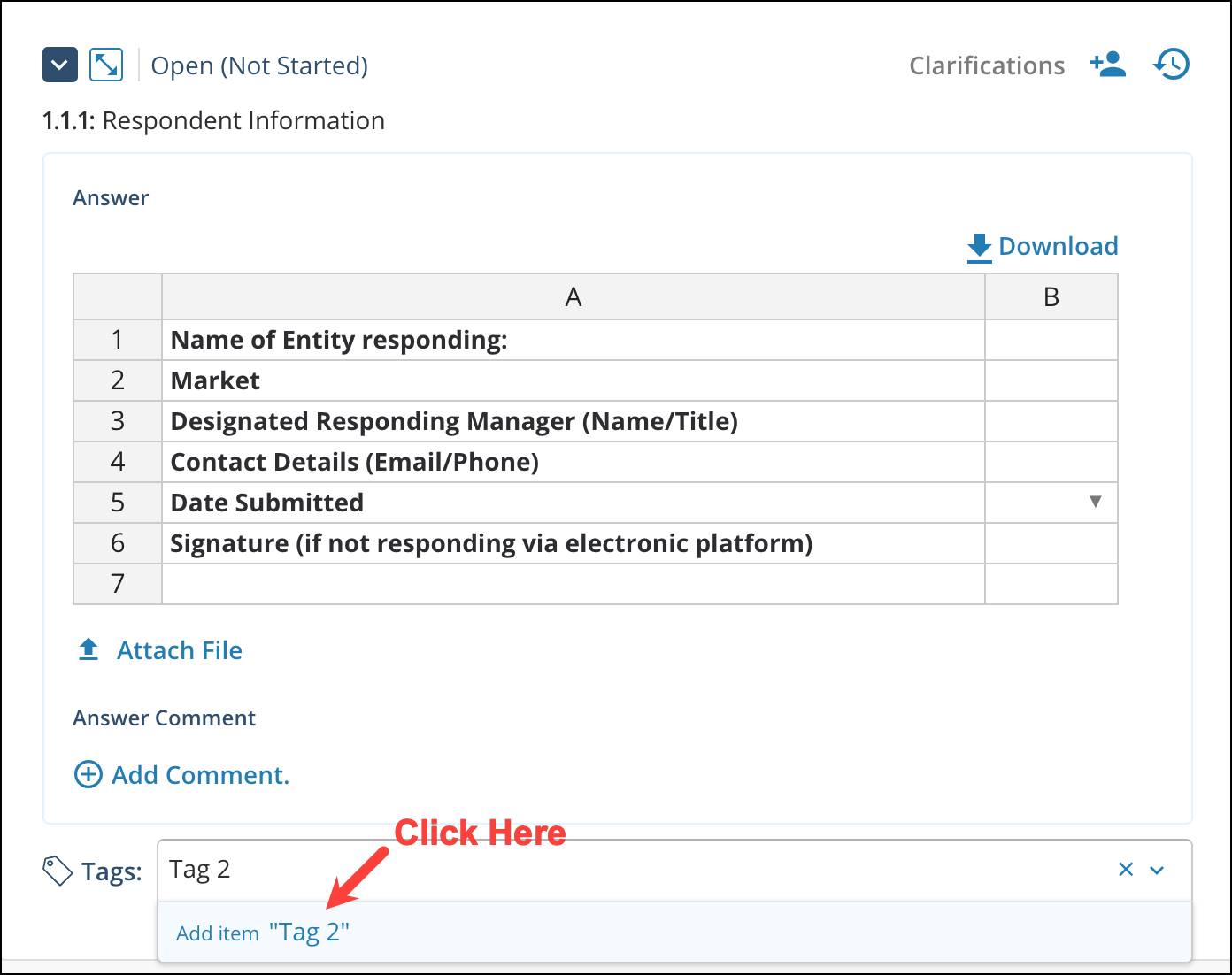Screen dimensions: 1232x975
Task: Click the X icon to clear the tag
Action: tap(1125, 870)
